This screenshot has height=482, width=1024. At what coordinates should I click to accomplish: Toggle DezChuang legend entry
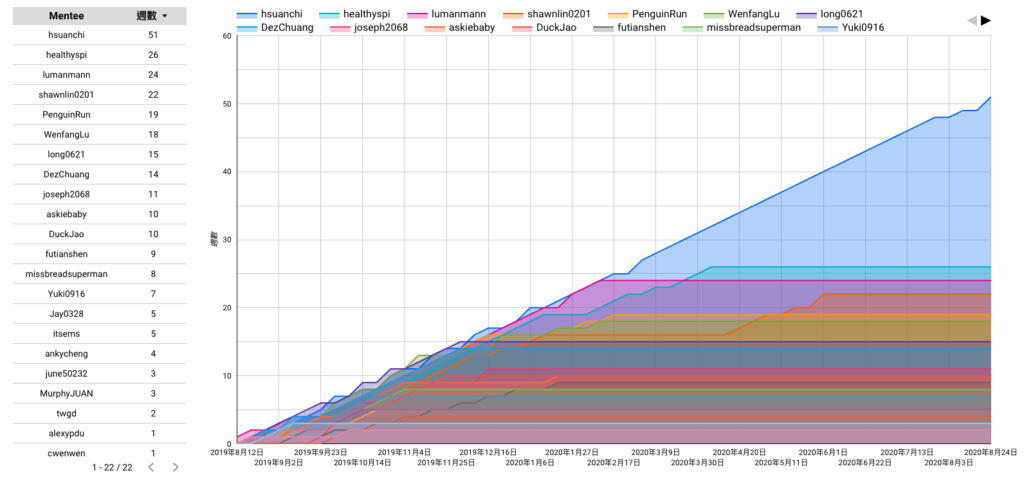275,27
